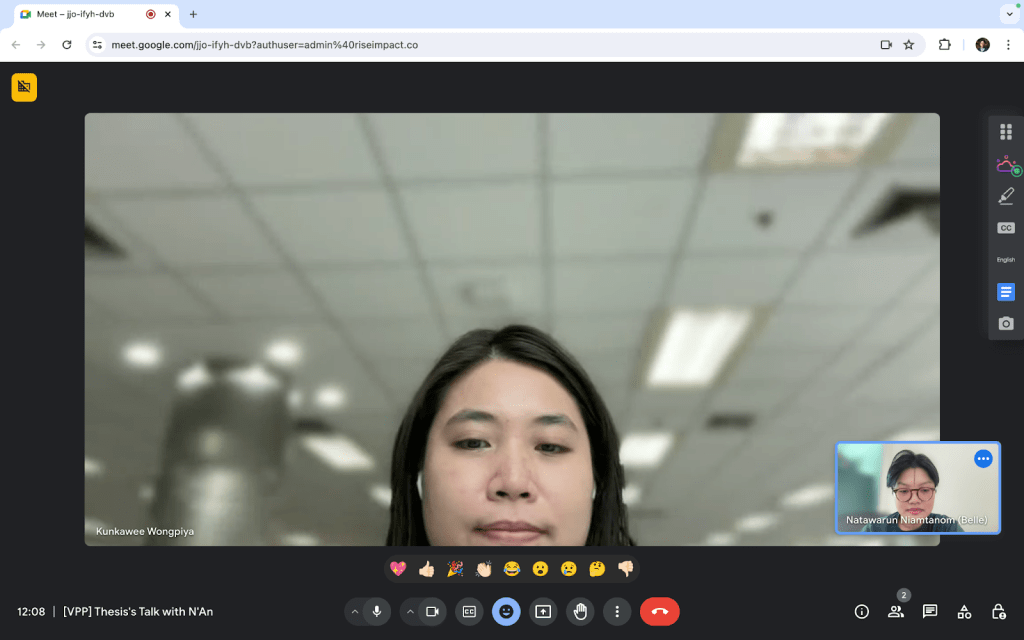Expand audio settings chevron beside microphone
The image size is (1024, 640).
(354, 611)
